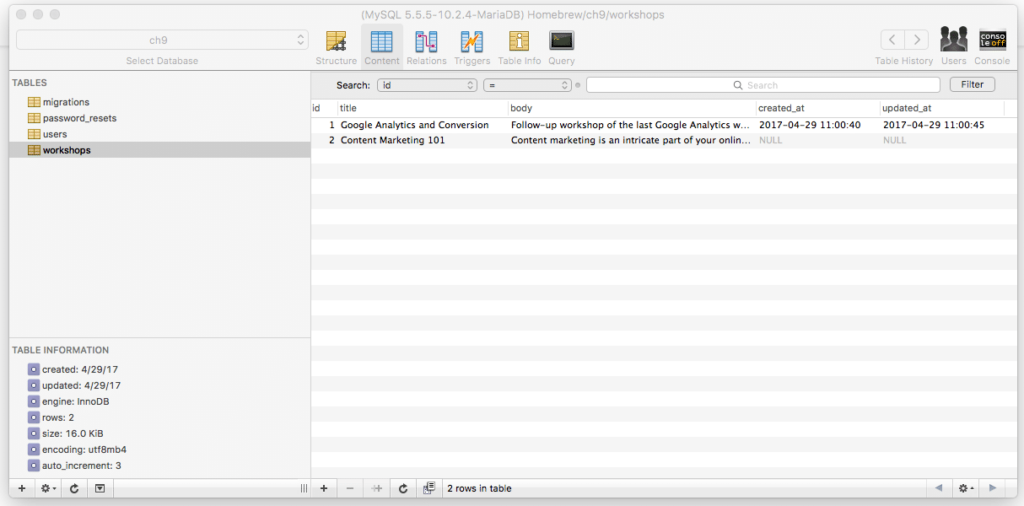The height and width of the screenshot is (506, 1024).
Task: Click the sidebar resize grip handle
Action: (304, 488)
